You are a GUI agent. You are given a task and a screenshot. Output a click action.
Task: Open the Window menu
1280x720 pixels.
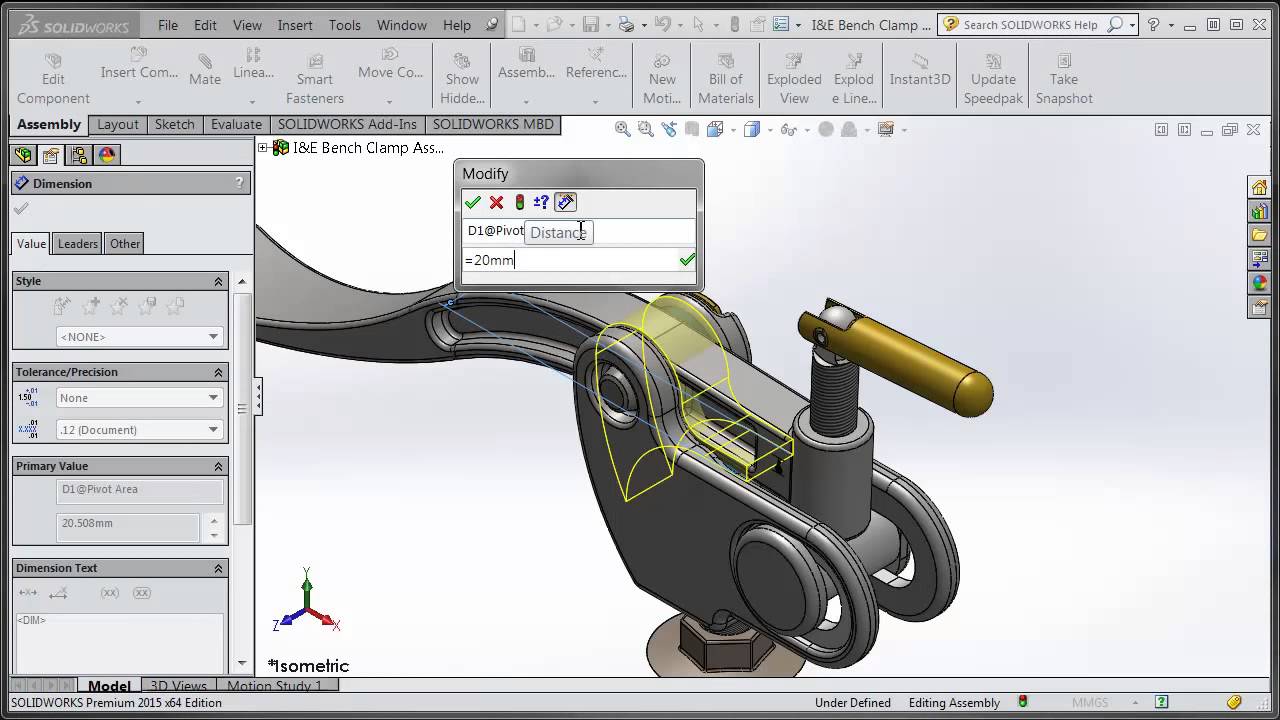pyautogui.click(x=404, y=25)
